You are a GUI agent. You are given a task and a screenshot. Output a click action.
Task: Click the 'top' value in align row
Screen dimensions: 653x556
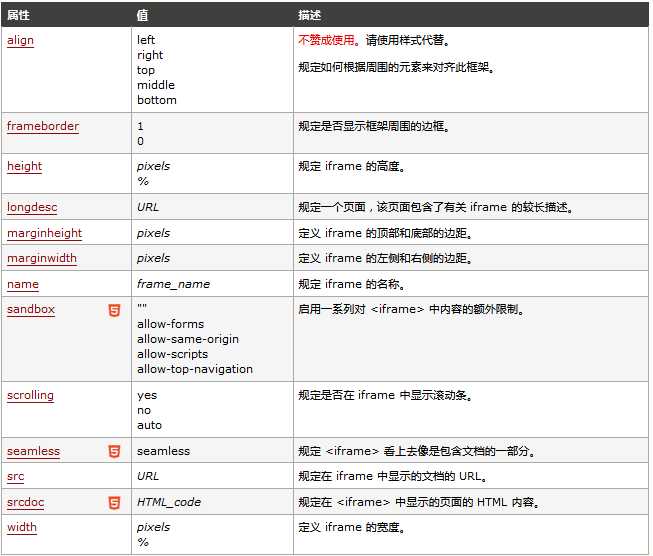(146, 70)
